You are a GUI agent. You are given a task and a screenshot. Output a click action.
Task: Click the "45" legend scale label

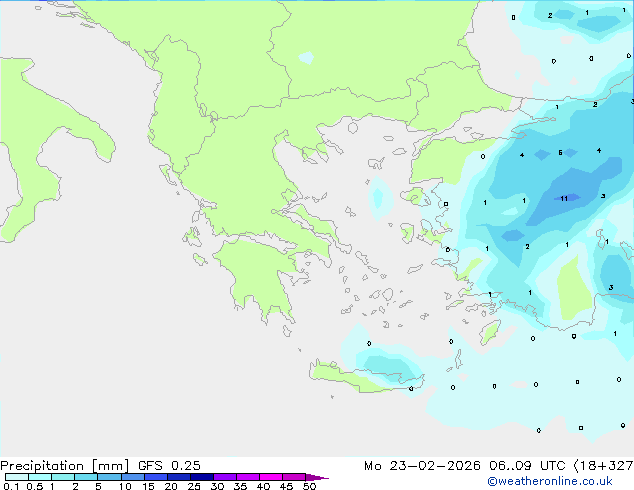(x=286, y=486)
